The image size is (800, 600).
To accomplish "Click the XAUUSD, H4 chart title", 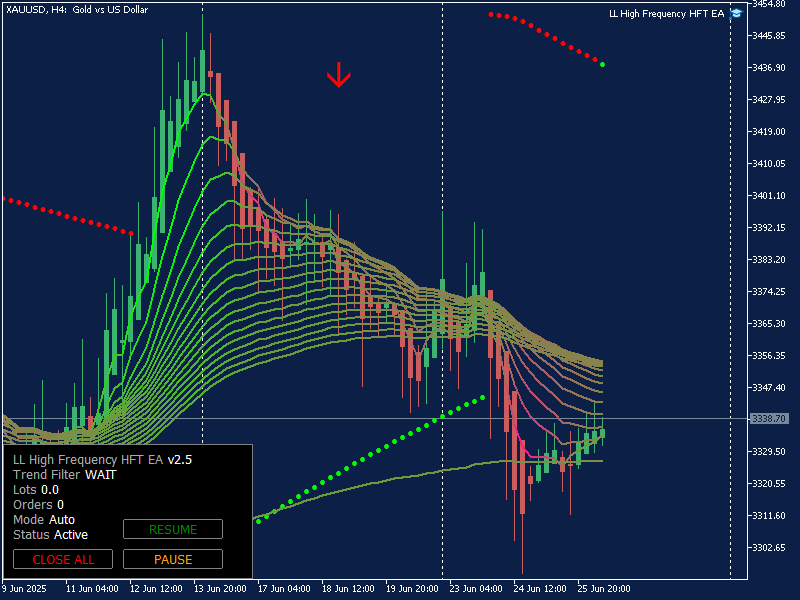I will click(77, 10).
